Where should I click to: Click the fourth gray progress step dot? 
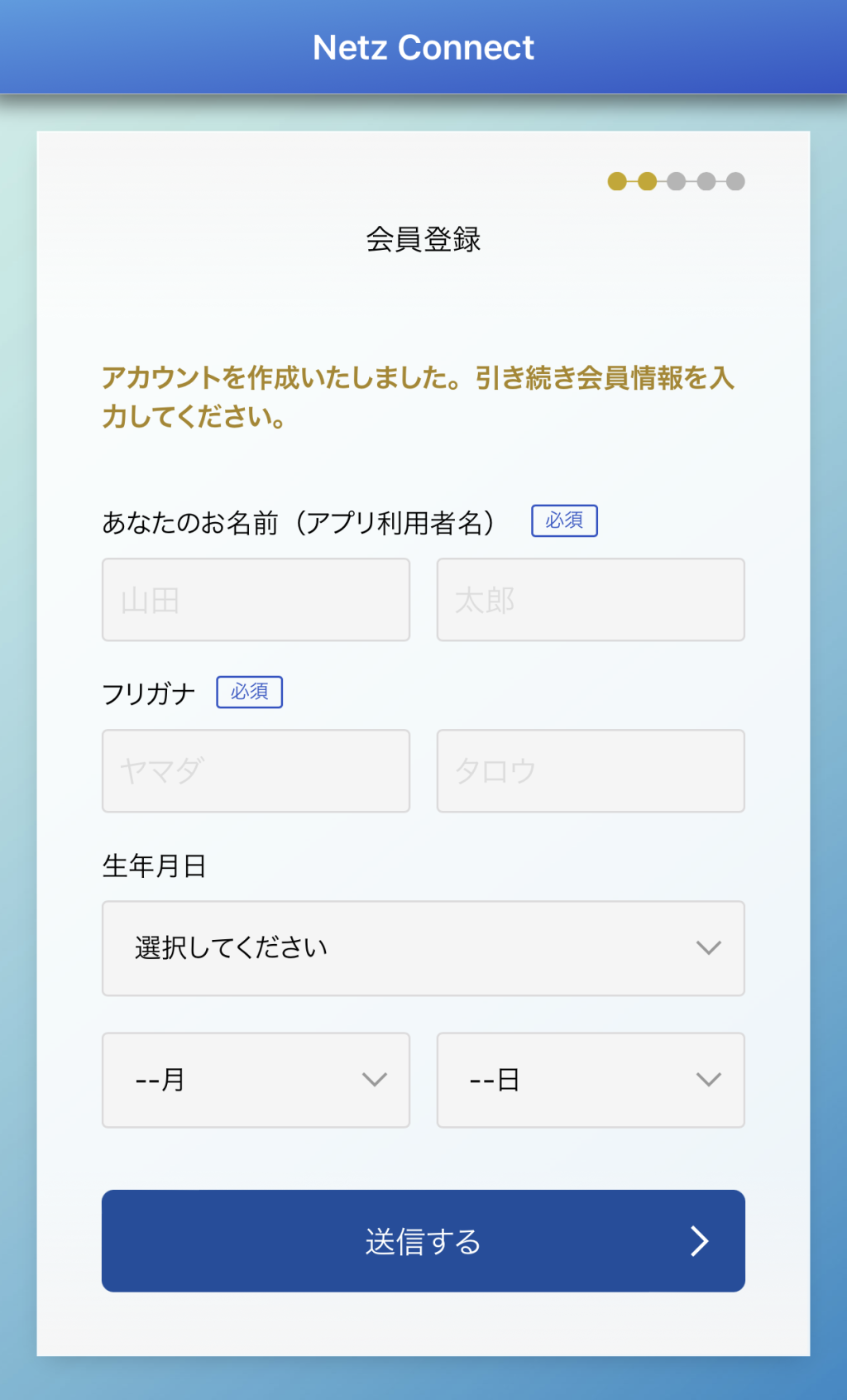(706, 181)
